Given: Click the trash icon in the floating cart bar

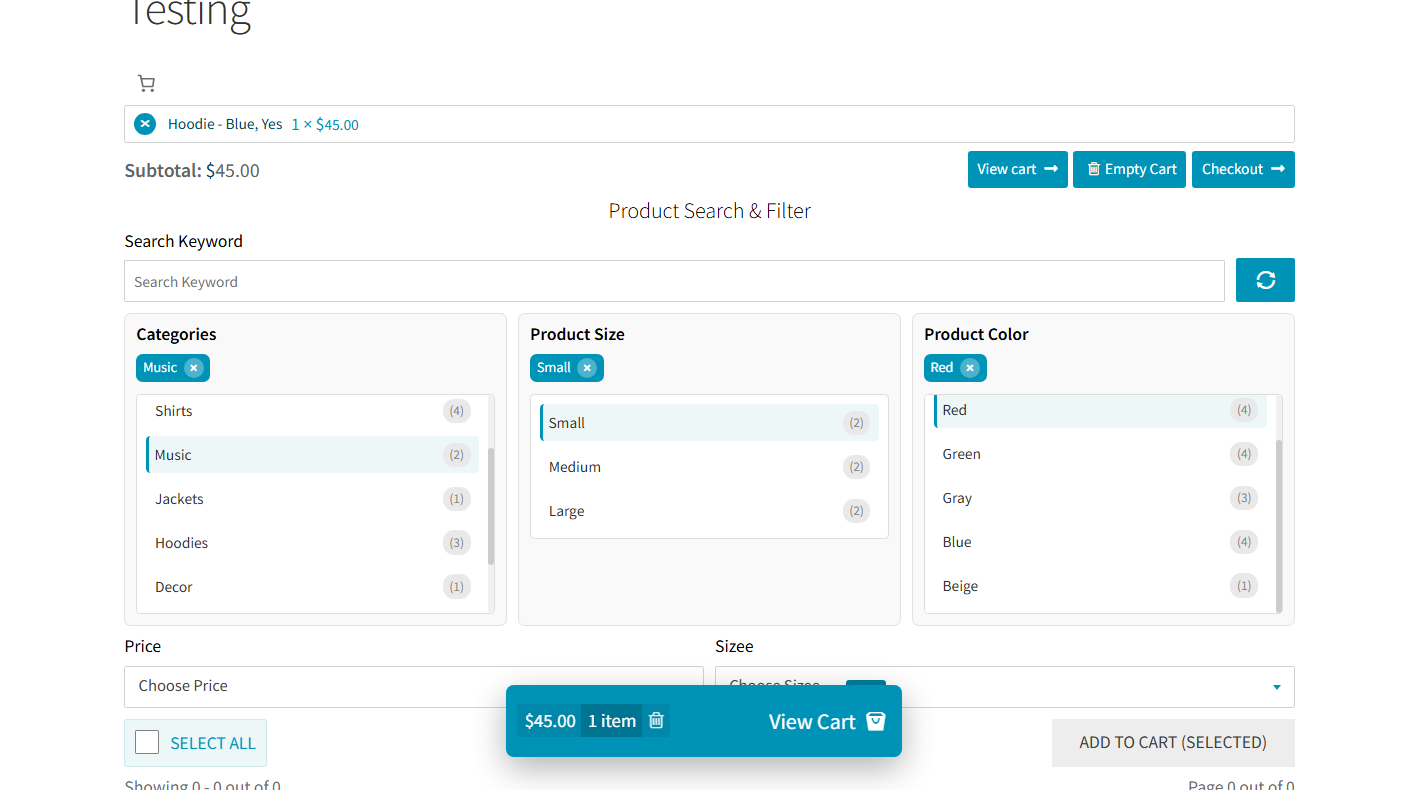Looking at the screenshot, I should point(656,720).
